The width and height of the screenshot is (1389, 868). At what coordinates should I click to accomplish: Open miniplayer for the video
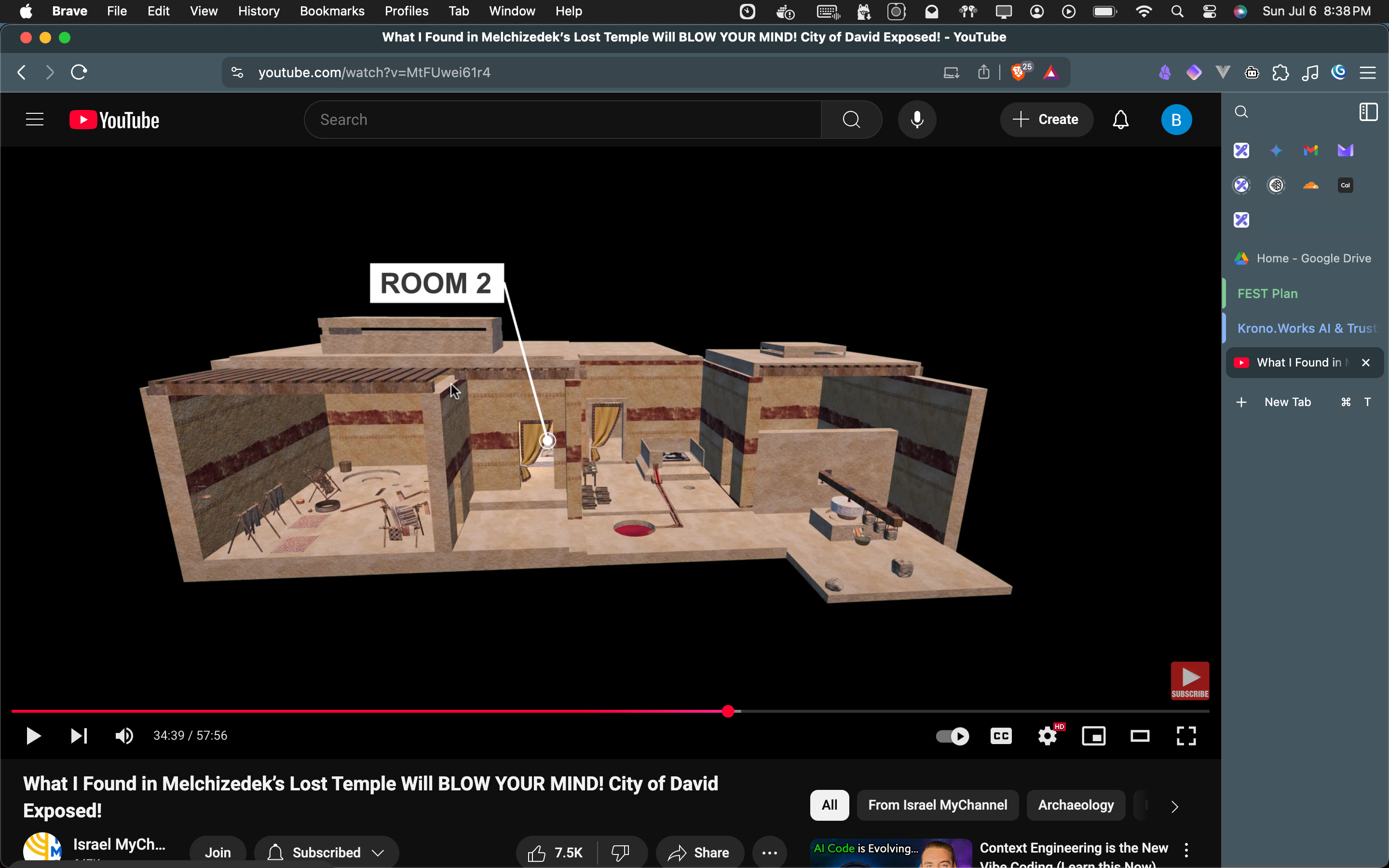(1093, 736)
